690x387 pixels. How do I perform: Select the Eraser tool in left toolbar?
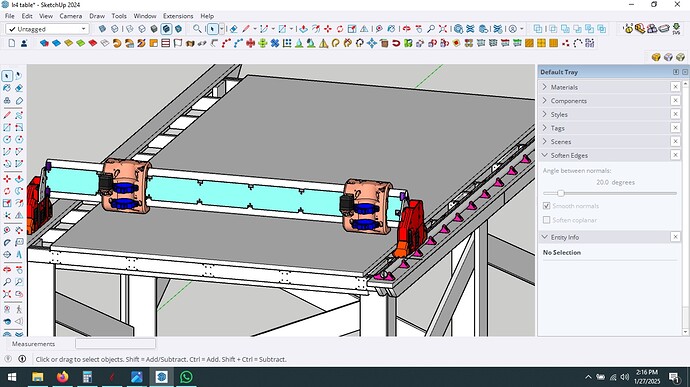pyautogui.click(x=19, y=88)
